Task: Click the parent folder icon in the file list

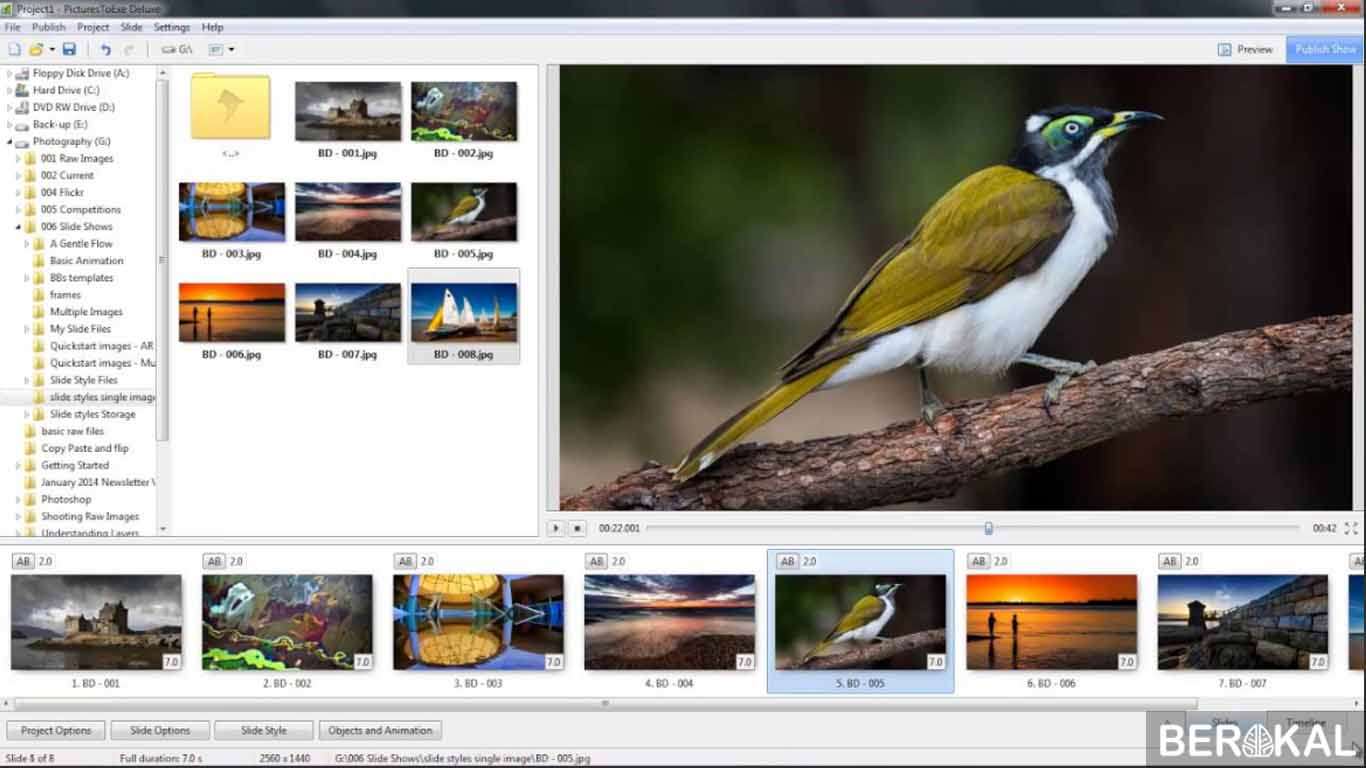Action: [231, 107]
